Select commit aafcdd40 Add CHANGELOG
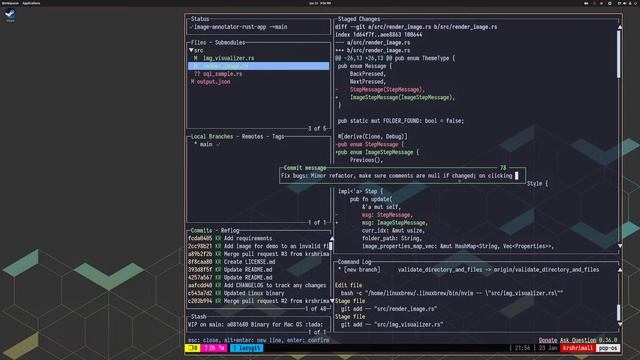This screenshot has width=640, height=360. pyautogui.click(x=258, y=285)
